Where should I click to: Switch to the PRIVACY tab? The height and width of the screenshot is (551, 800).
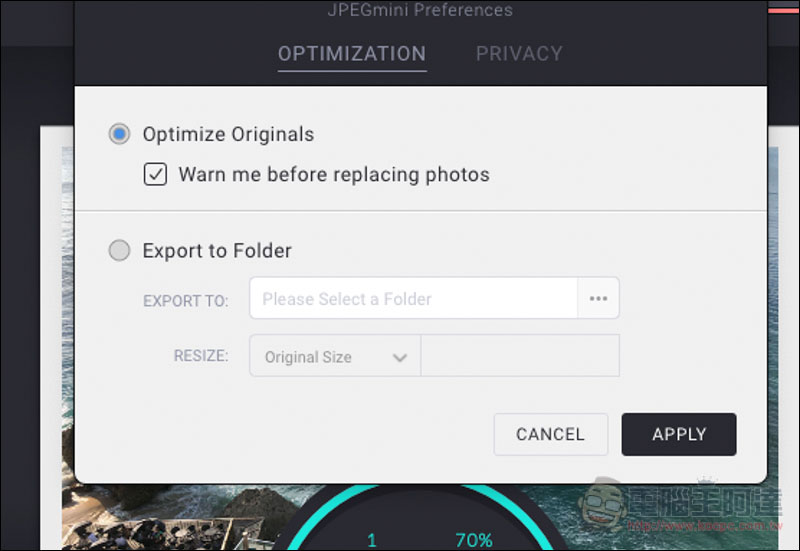pyautogui.click(x=519, y=54)
